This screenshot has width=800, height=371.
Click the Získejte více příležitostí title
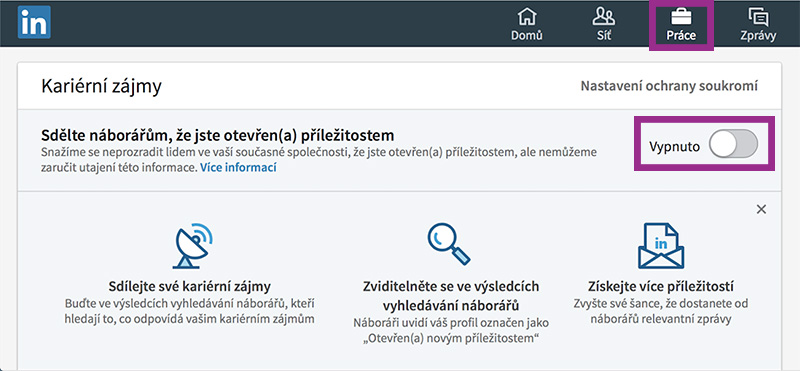click(x=661, y=285)
